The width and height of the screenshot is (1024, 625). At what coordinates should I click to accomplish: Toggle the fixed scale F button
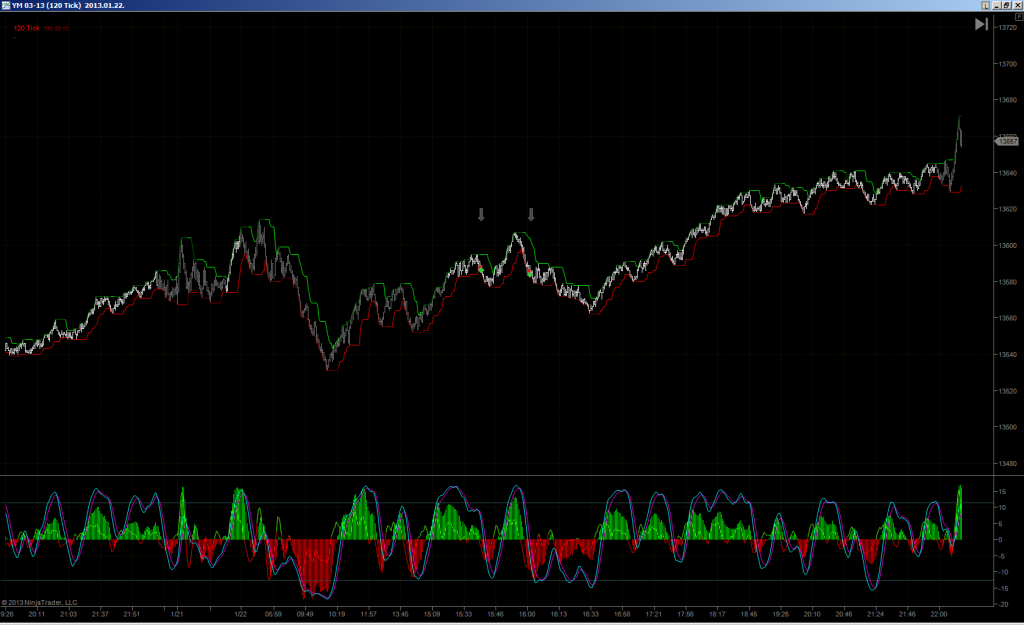tap(1019, 16)
